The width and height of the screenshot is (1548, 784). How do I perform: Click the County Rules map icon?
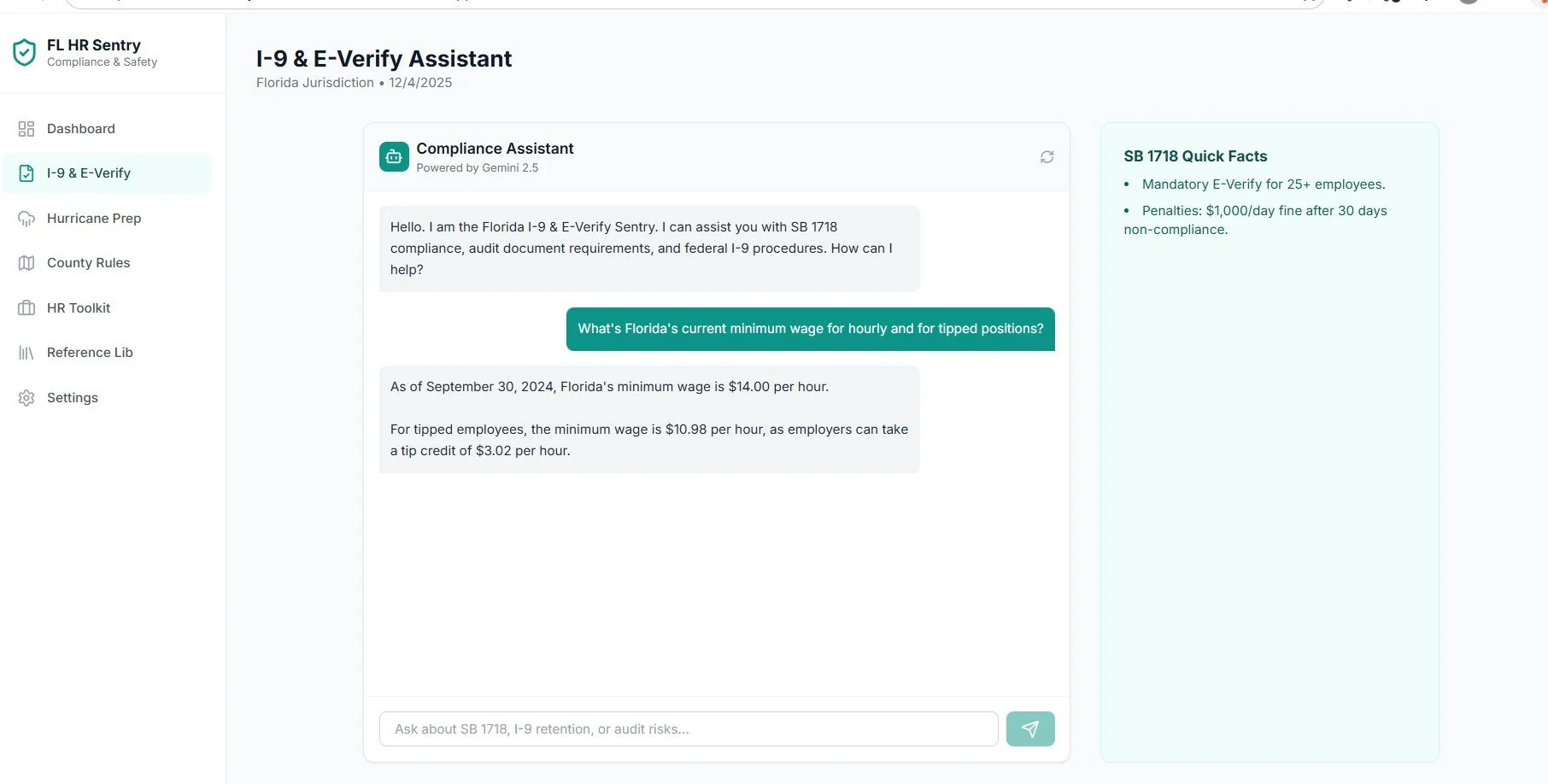[26, 263]
